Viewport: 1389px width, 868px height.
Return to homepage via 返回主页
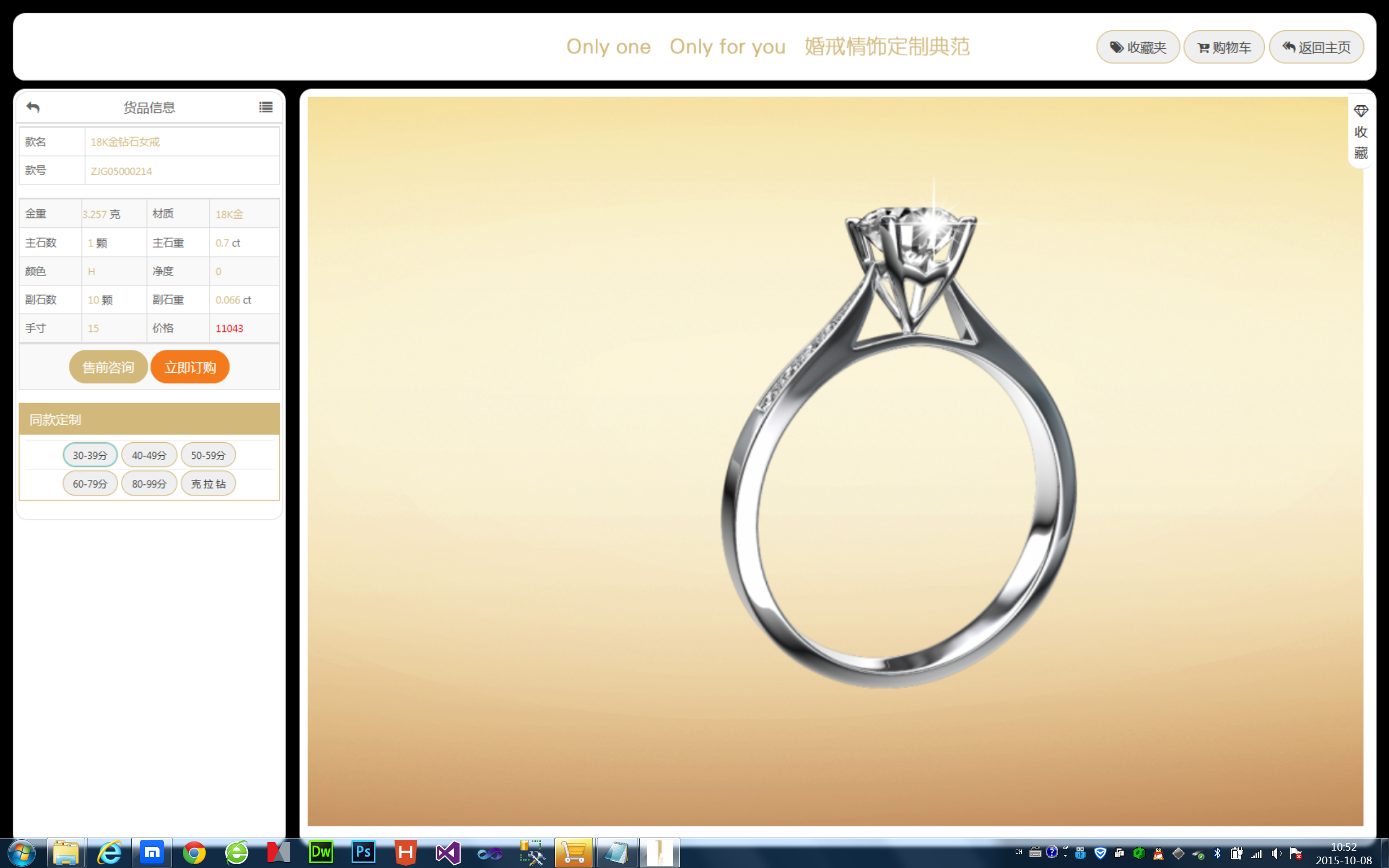1316,47
